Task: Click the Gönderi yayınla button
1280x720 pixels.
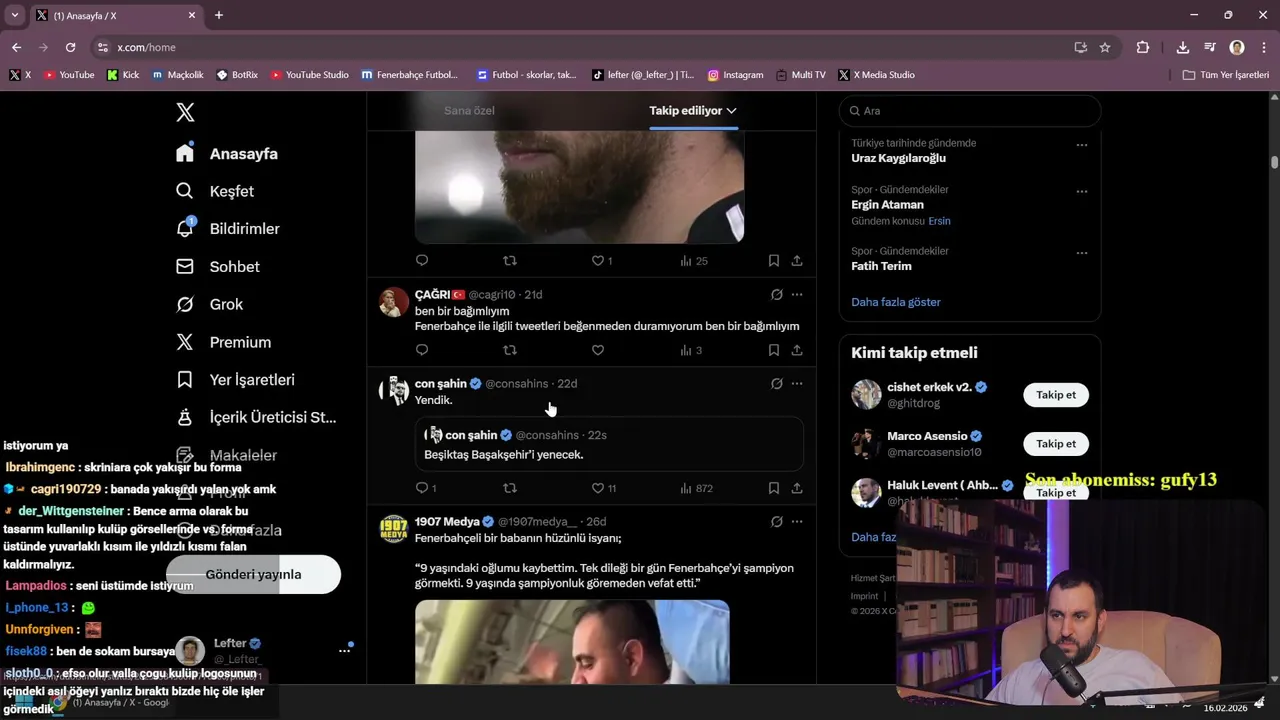Action: [253, 574]
